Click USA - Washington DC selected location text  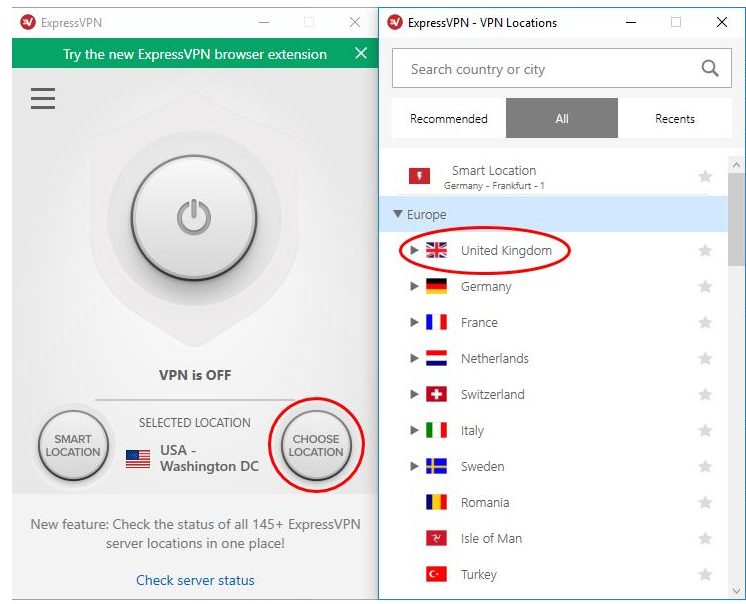point(209,458)
